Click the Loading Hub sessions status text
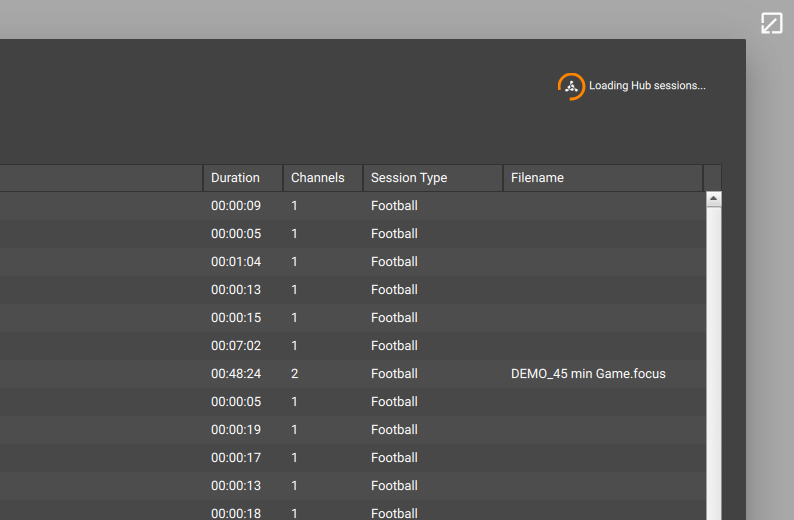This screenshot has height=520, width=794. 647,86
